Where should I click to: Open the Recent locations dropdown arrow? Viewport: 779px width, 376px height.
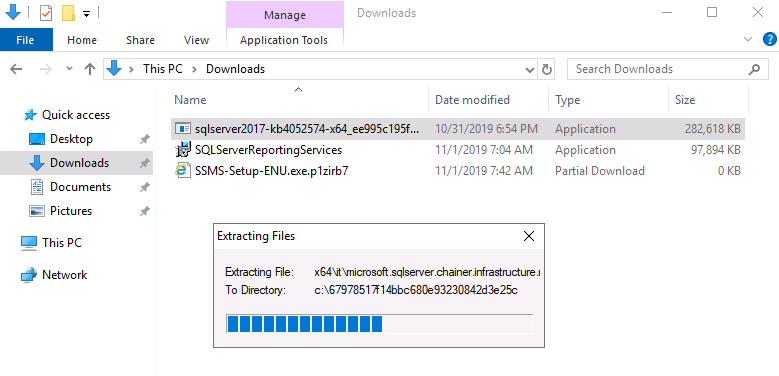[69, 69]
